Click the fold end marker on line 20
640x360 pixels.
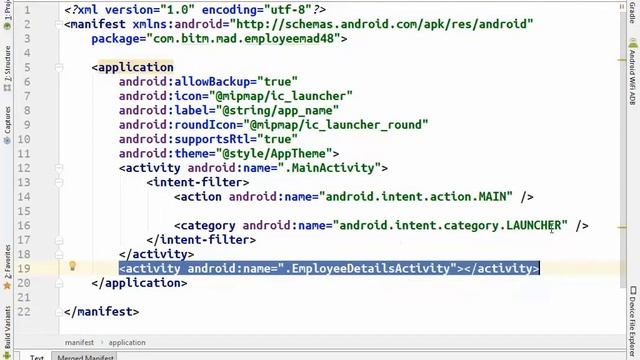tap(59, 283)
